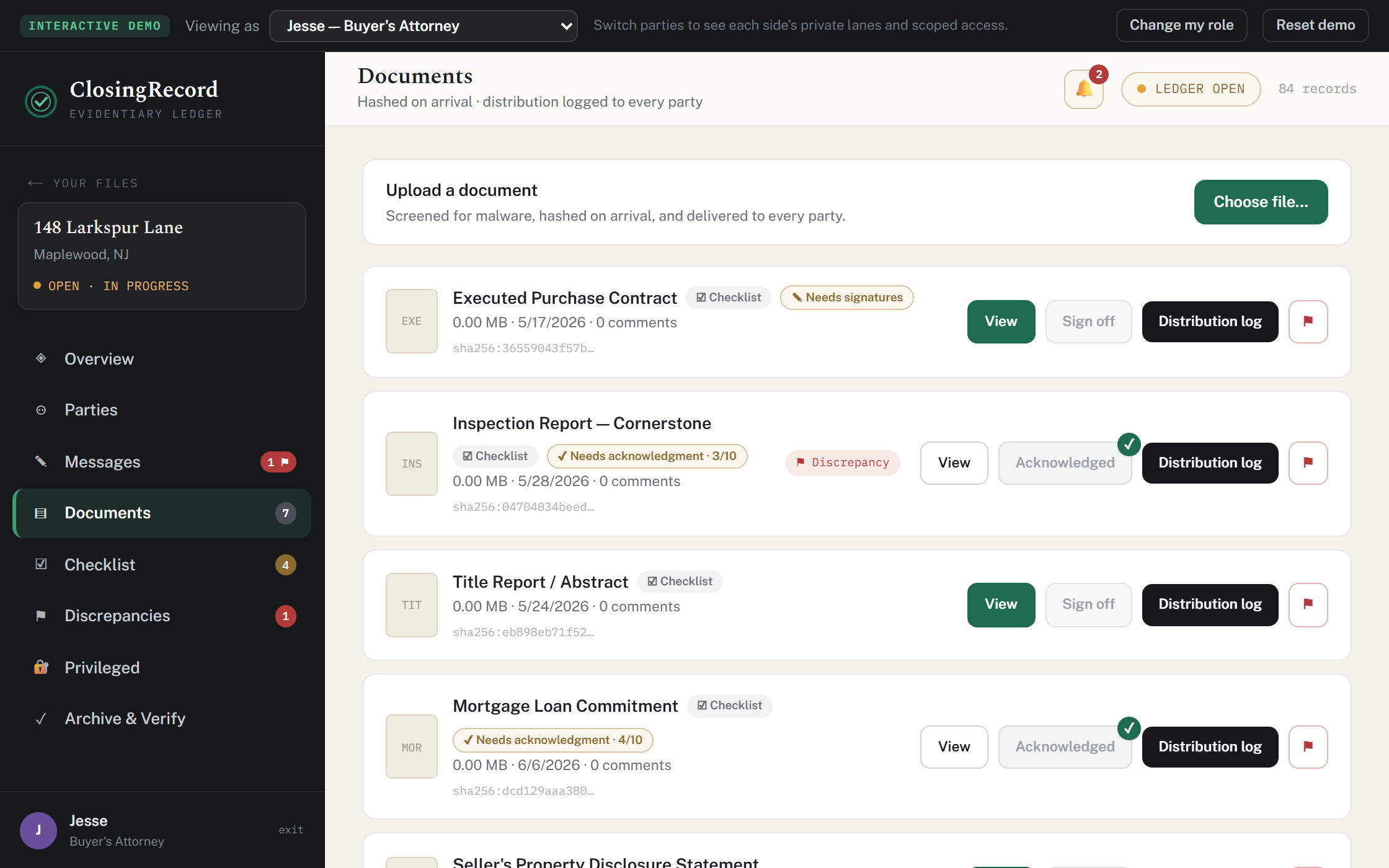1389x868 pixels.
Task: Click Acknowledged on Mortgage Loan Commitment row
Action: (1065, 746)
